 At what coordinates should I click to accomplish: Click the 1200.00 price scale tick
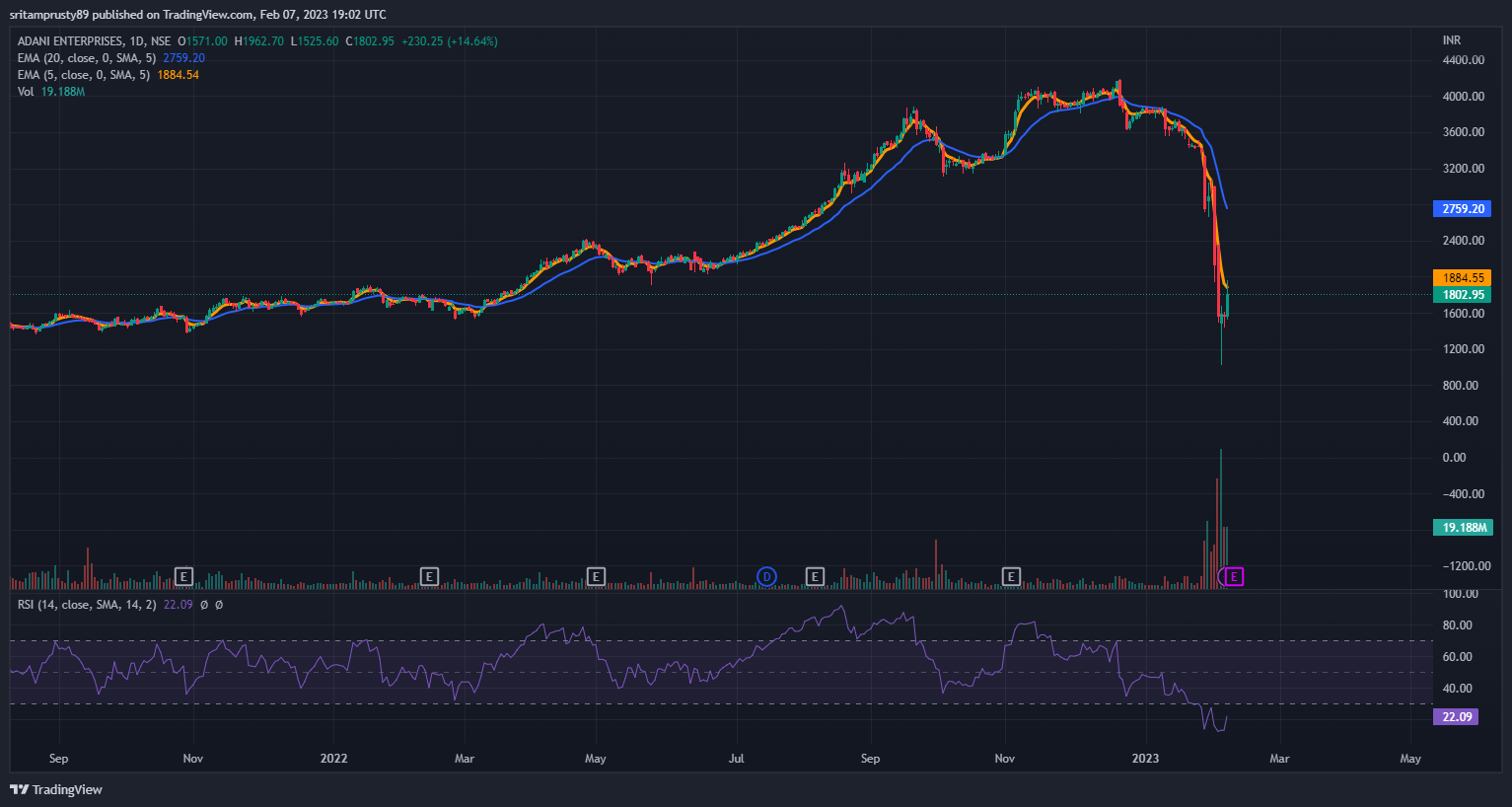point(1464,349)
